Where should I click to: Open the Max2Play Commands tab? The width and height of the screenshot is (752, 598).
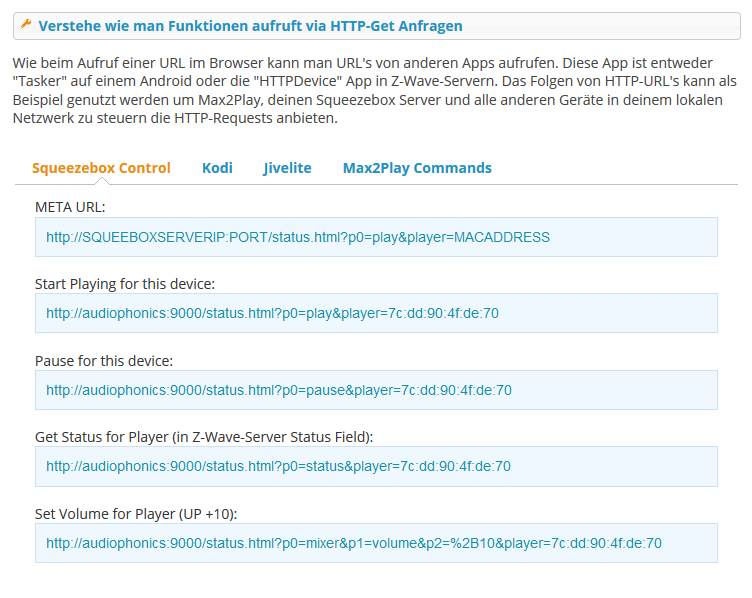417,168
